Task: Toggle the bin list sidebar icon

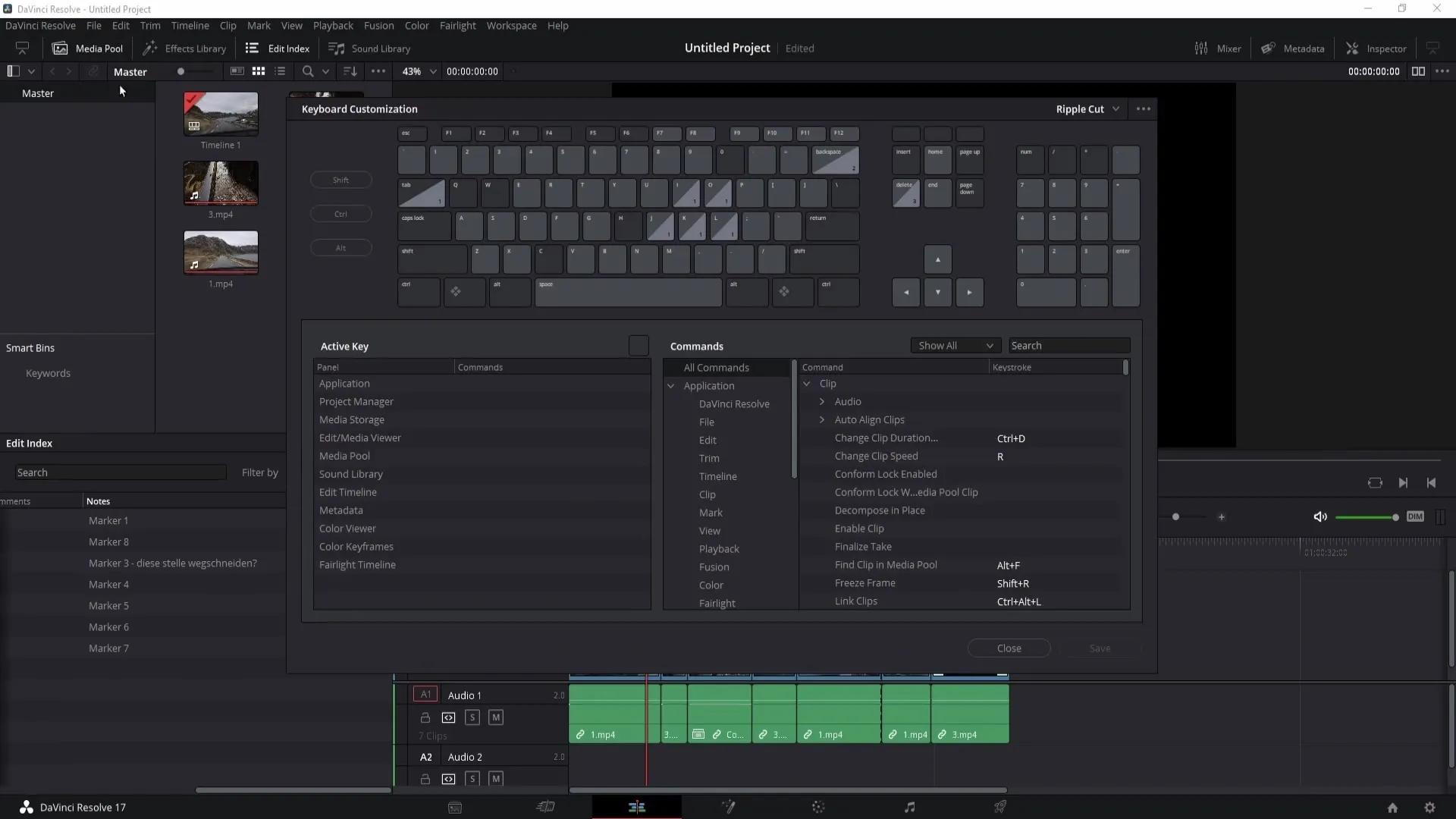Action: click(x=13, y=71)
